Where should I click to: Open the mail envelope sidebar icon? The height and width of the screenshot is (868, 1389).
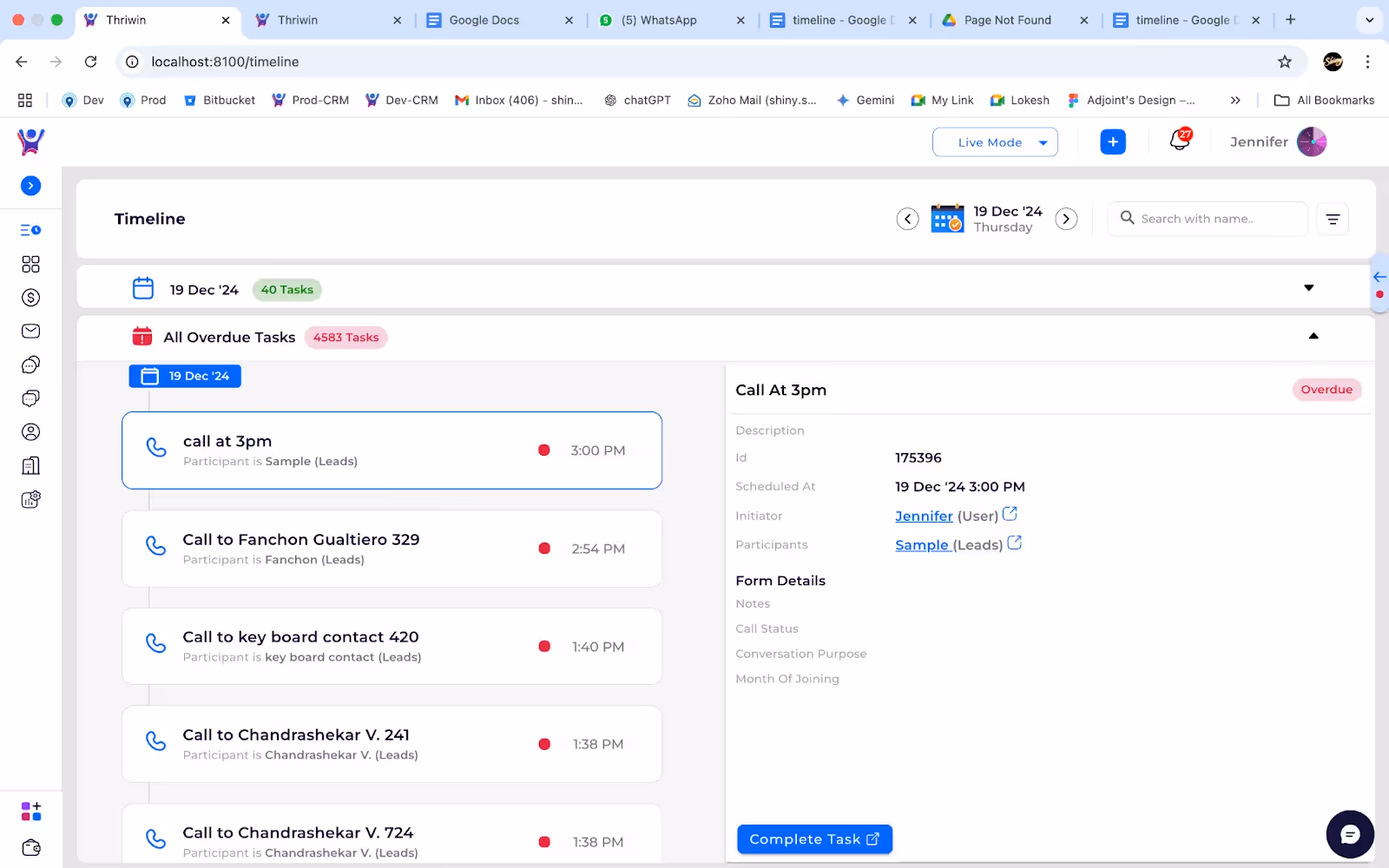click(x=30, y=332)
